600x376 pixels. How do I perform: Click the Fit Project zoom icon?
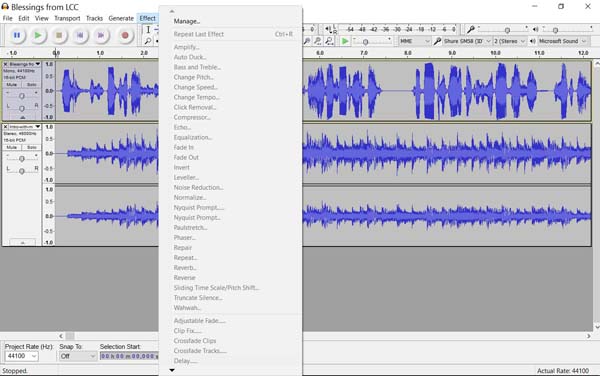point(329,41)
